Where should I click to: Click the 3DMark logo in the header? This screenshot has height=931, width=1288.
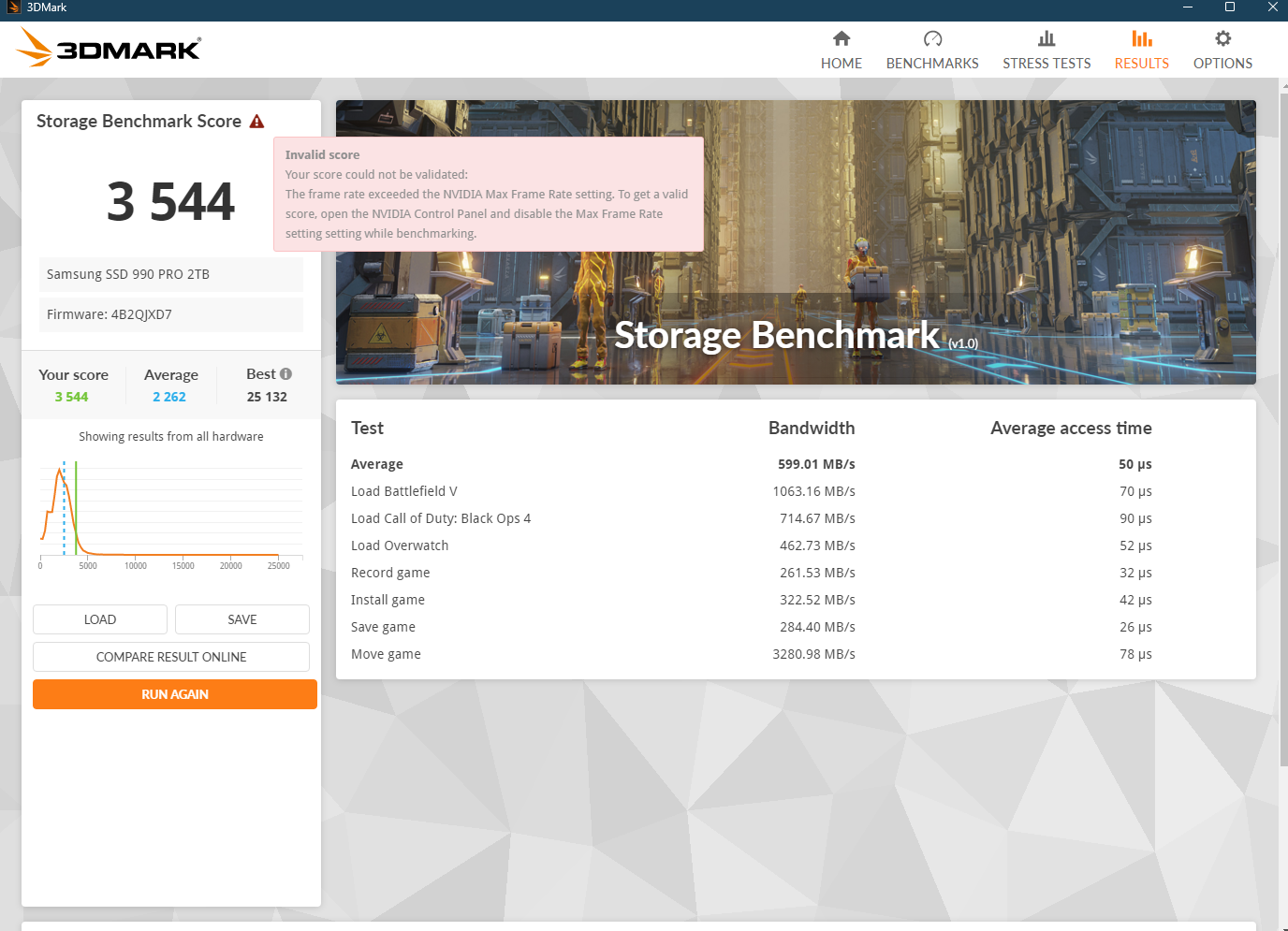click(x=110, y=48)
